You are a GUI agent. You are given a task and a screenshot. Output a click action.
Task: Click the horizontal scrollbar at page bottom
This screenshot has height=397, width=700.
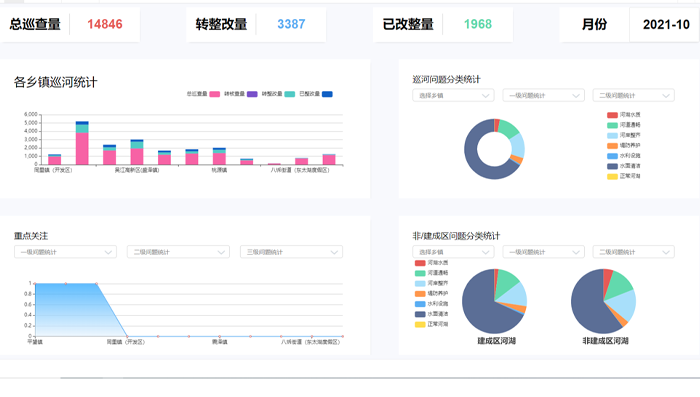[x=379, y=378]
